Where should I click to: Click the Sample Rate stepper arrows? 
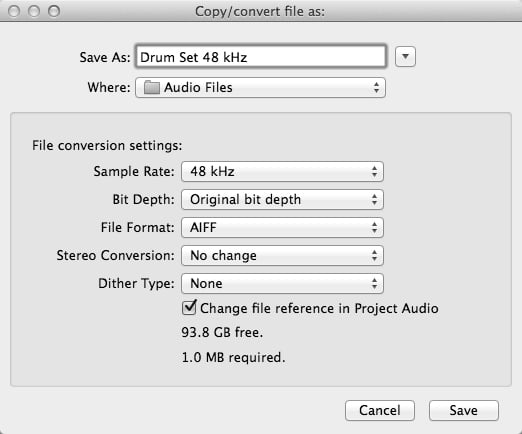pyautogui.click(x=375, y=172)
